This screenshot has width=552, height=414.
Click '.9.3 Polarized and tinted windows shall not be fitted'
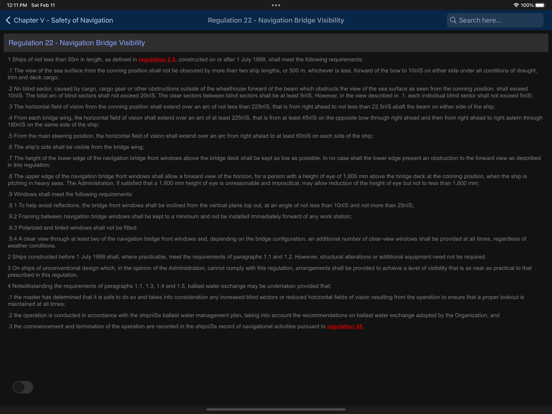coord(73,228)
